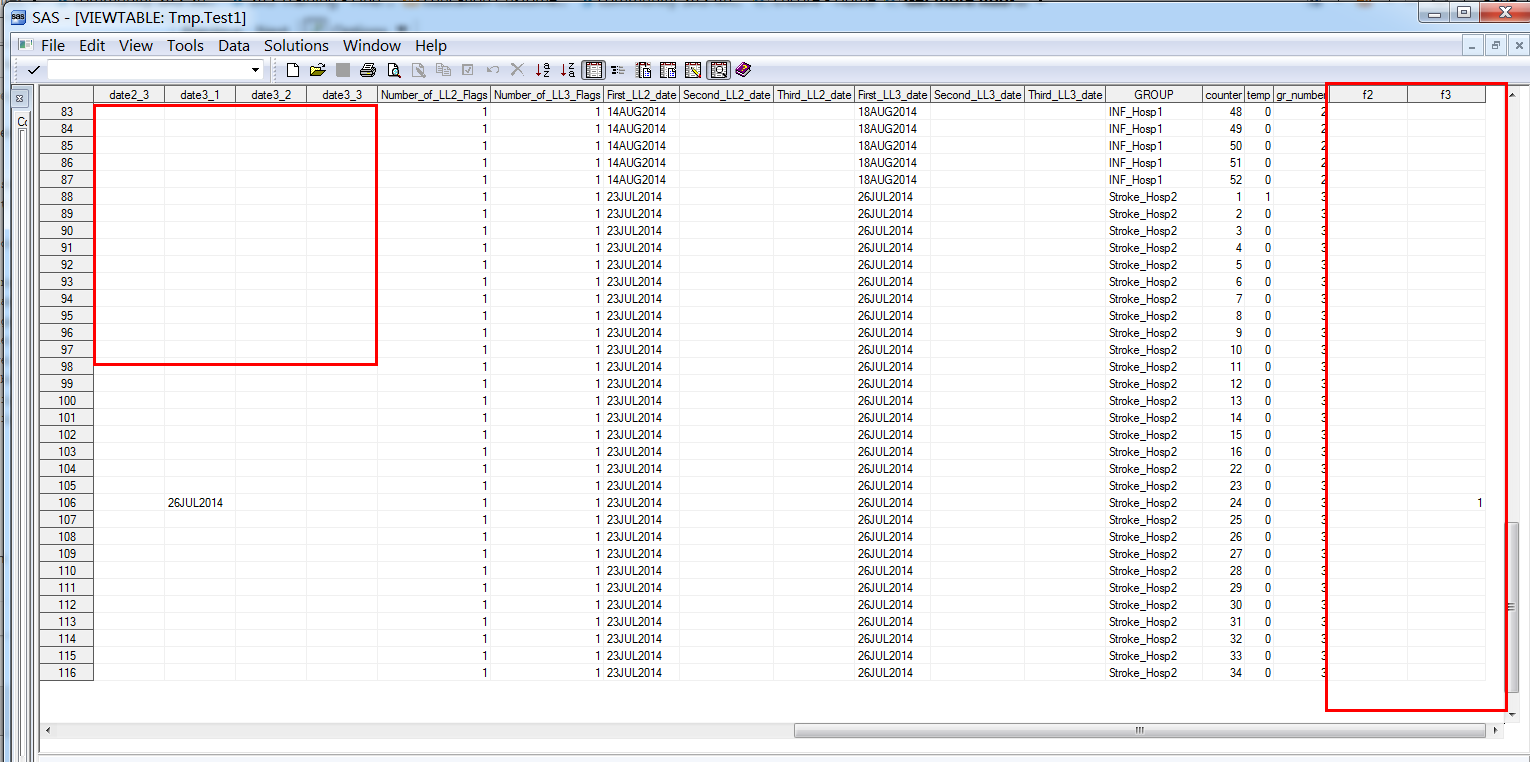Sort ascending with the A-Z icon
This screenshot has width=1530, height=762.
(x=543, y=70)
